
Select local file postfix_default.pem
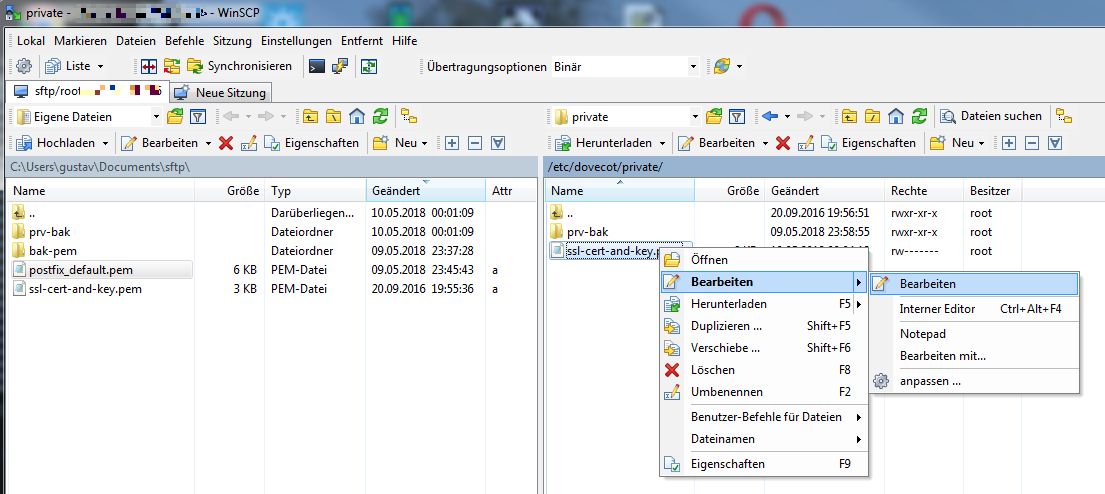coord(81,270)
